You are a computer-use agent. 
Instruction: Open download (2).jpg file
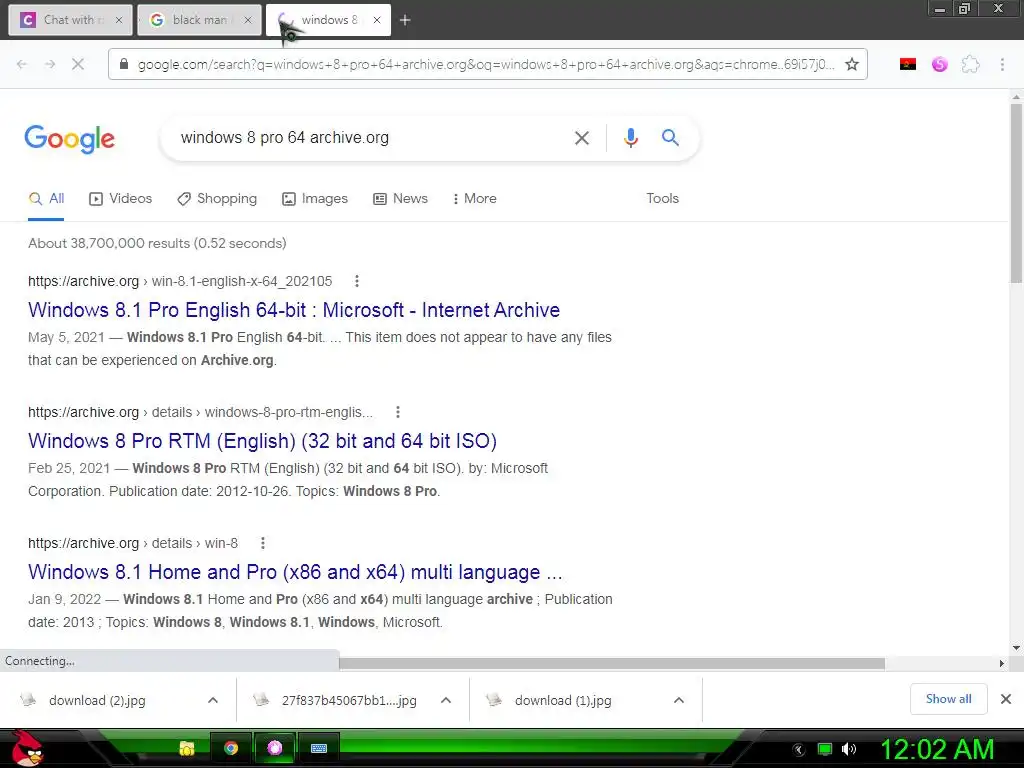pos(97,700)
